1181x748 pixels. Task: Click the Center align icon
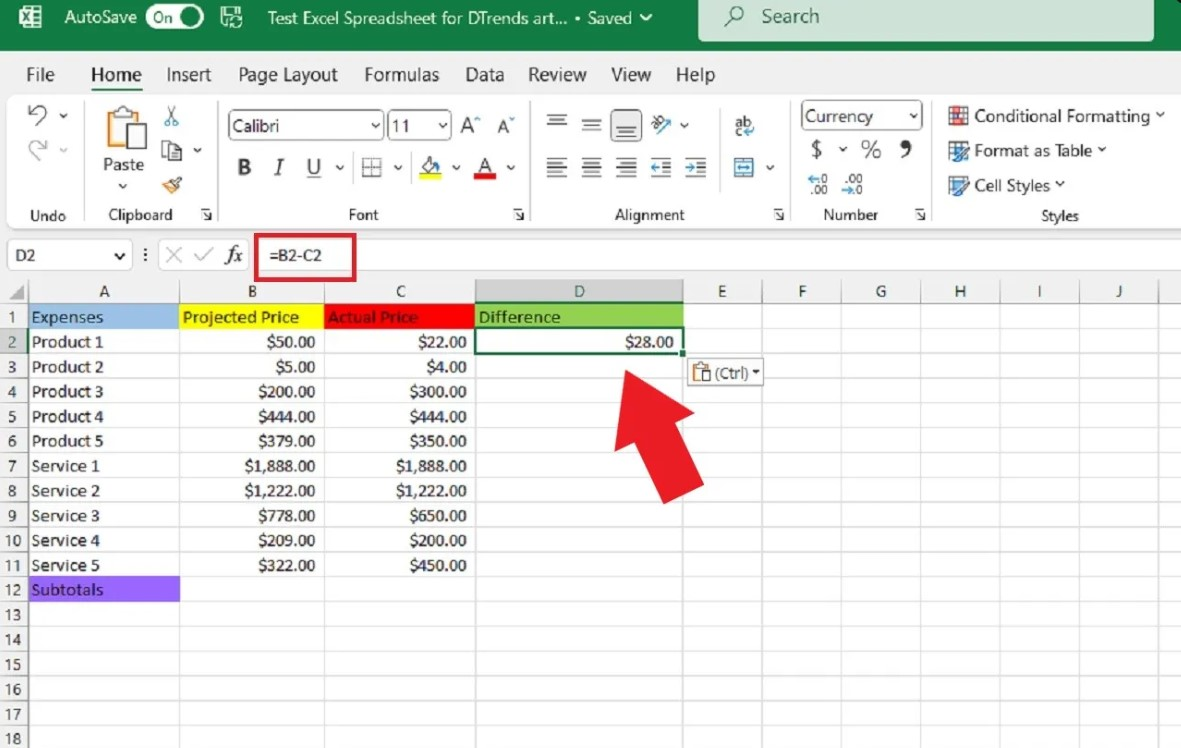[591, 168]
